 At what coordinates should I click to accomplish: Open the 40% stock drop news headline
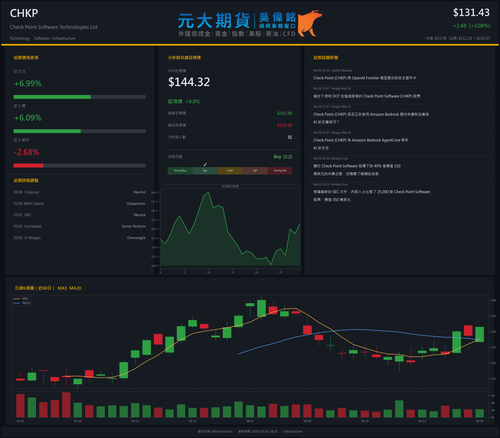[357, 170]
